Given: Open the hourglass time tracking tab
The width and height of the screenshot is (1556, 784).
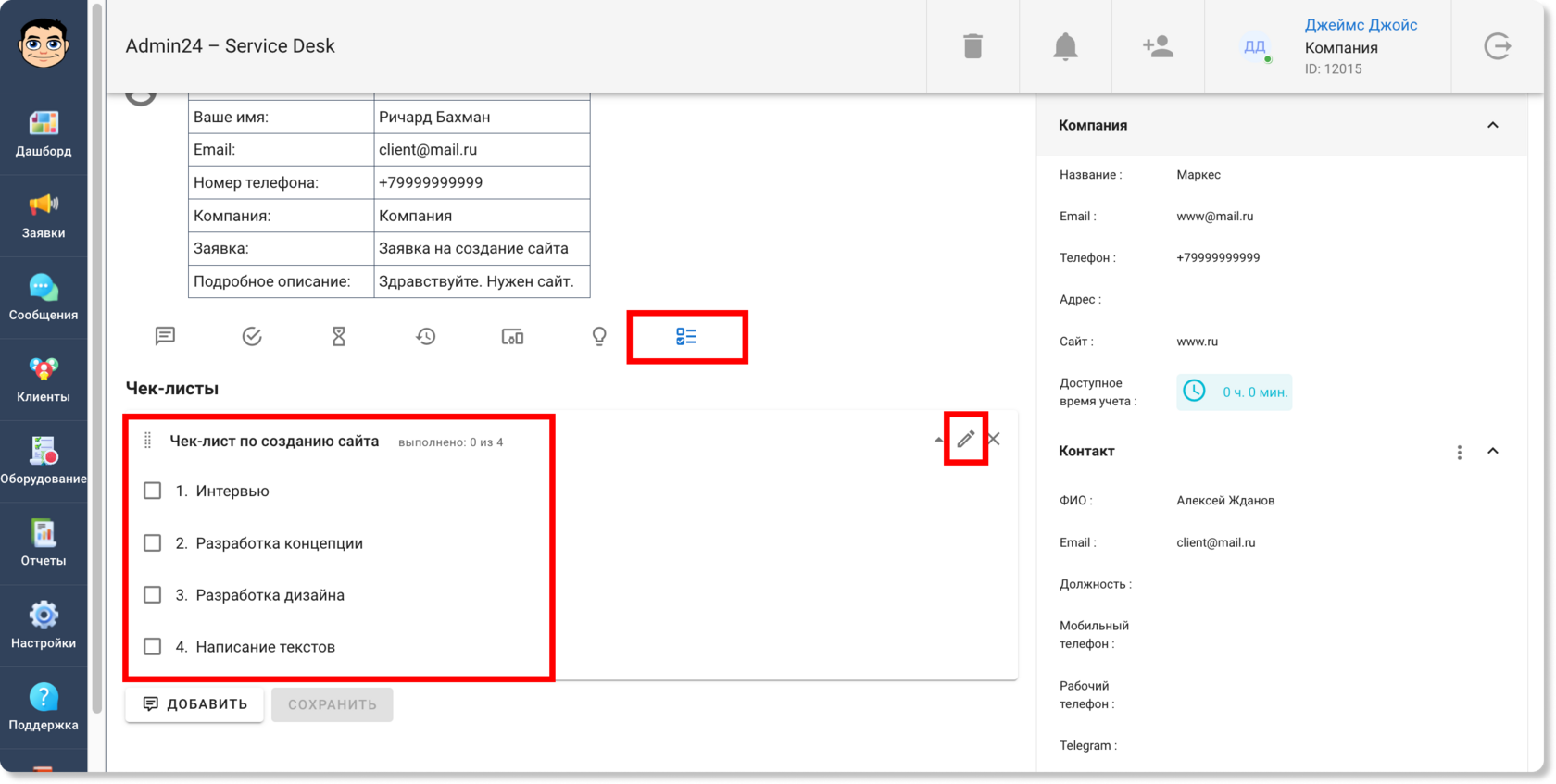Looking at the screenshot, I should (339, 337).
